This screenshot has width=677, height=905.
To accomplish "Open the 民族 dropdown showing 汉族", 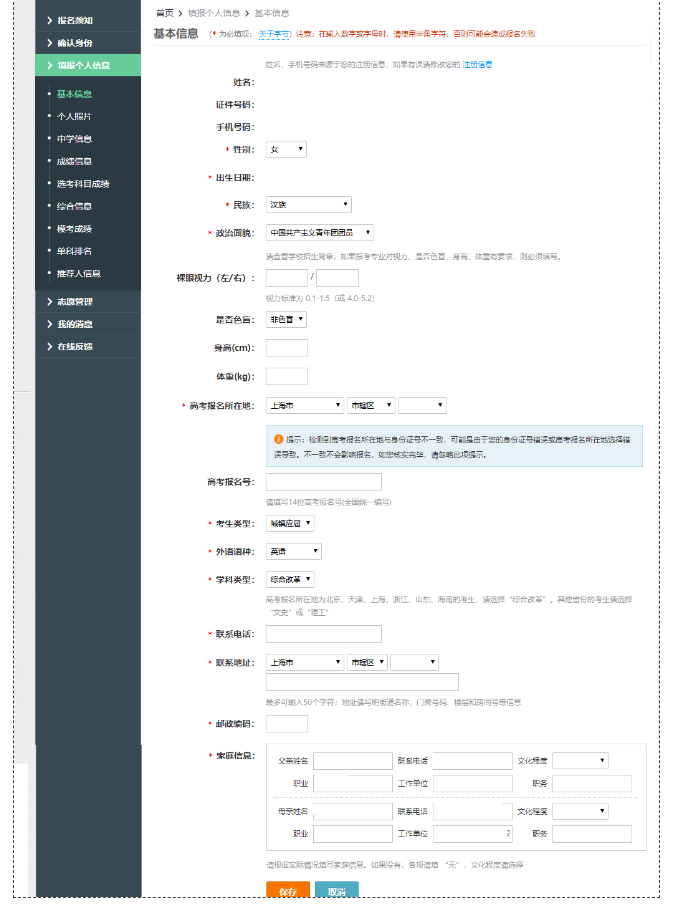I will coord(308,205).
